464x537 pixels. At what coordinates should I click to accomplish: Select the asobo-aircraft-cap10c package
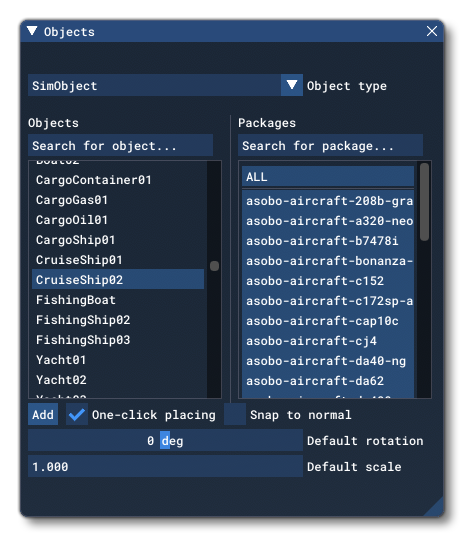[x=328, y=321]
